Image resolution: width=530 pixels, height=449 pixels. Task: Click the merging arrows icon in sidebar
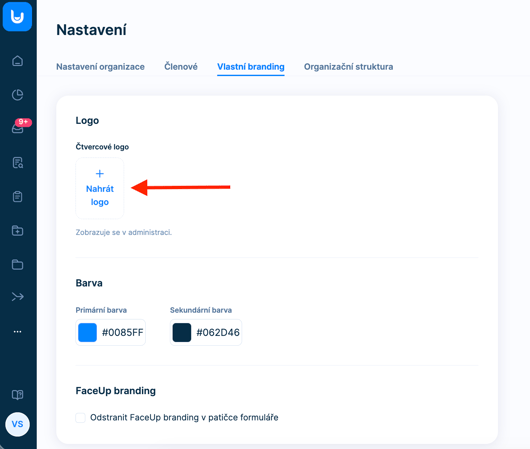[18, 297]
